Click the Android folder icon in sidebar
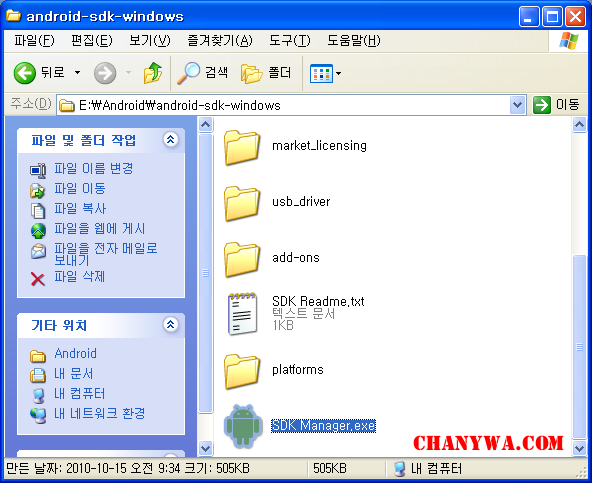 coord(38,356)
